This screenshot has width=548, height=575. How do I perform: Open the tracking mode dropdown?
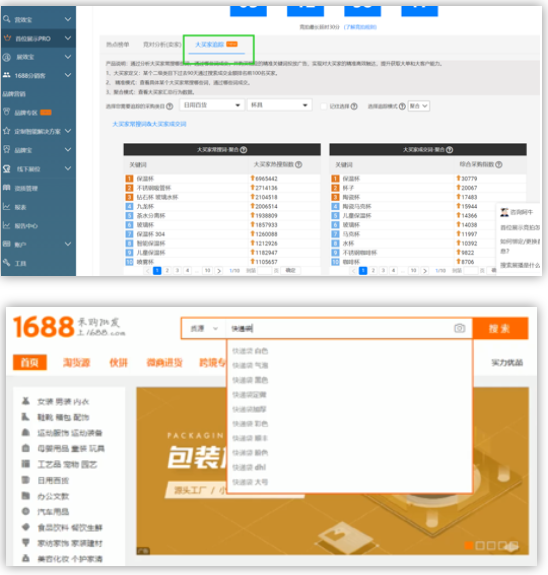coord(419,106)
